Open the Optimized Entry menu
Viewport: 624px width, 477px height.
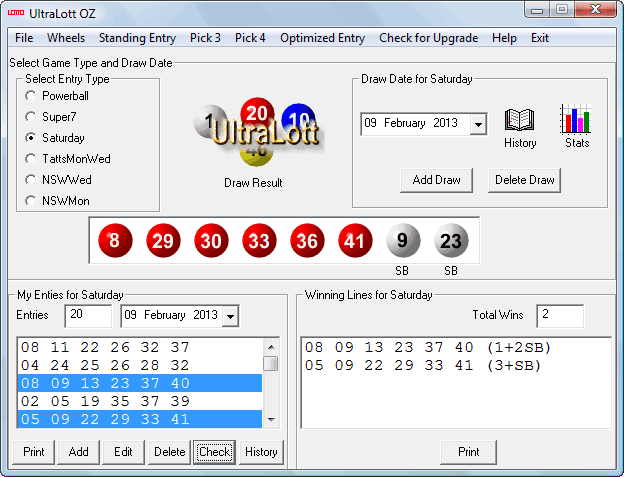click(x=322, y=38)
